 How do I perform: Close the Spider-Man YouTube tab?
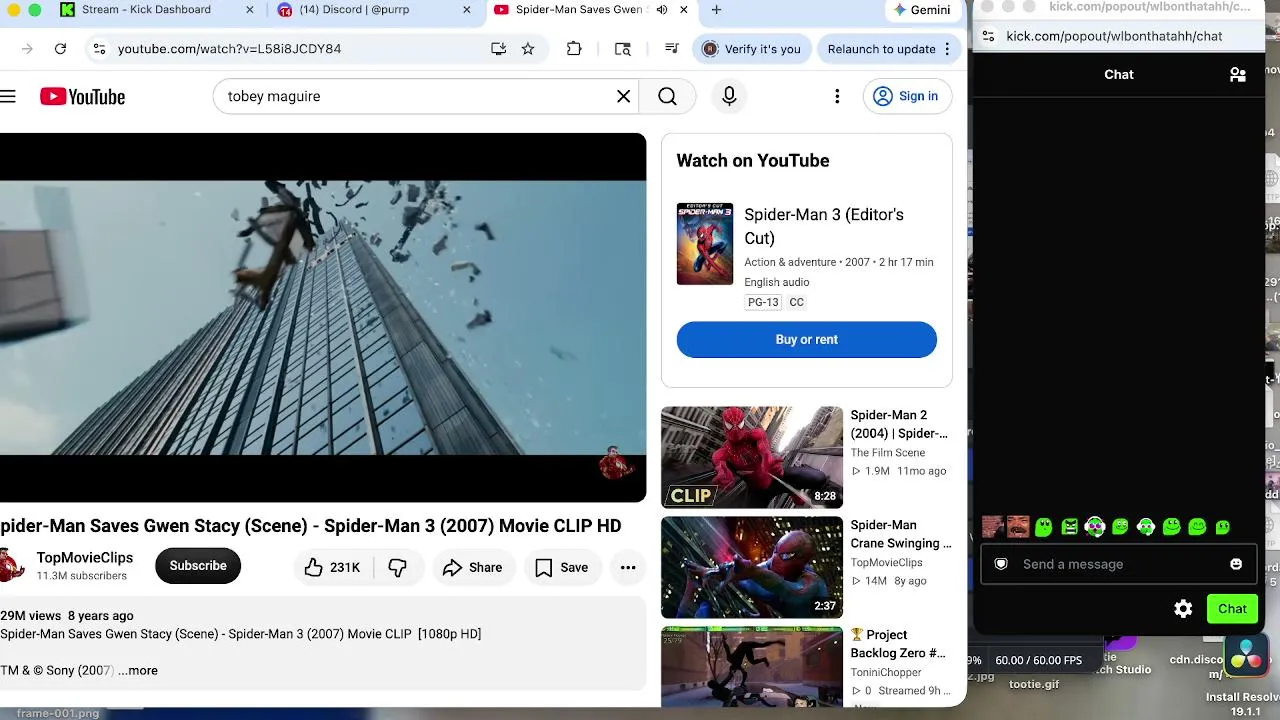[684, 10]
